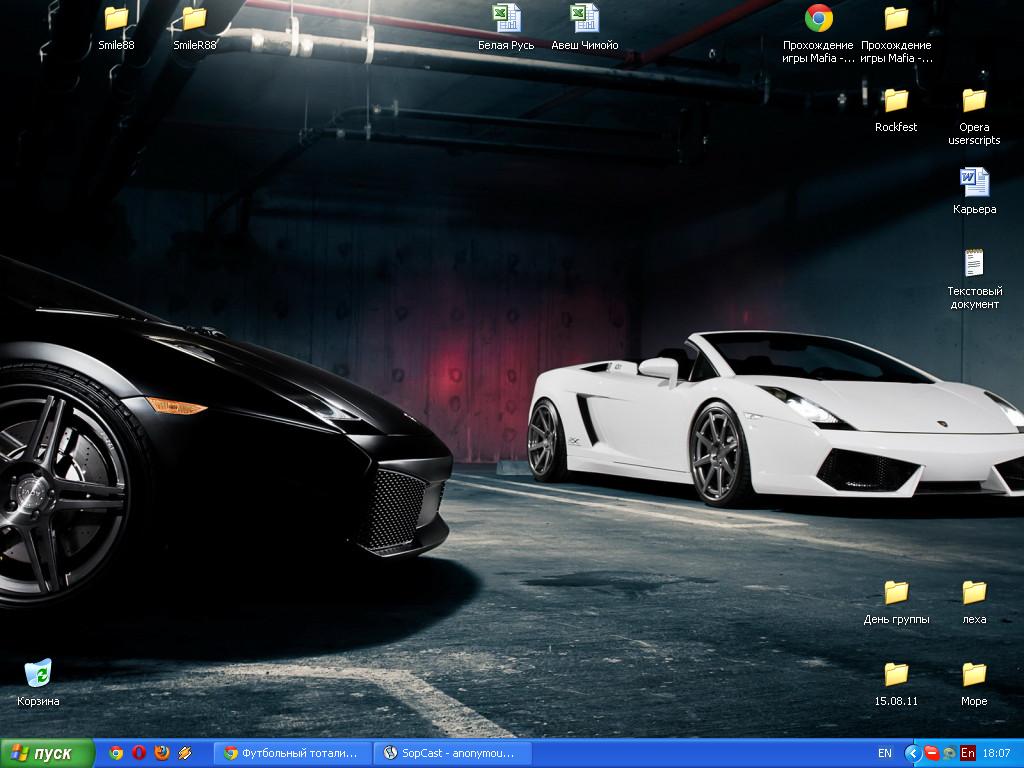Select the Rockfest folder

coord(896,101)
